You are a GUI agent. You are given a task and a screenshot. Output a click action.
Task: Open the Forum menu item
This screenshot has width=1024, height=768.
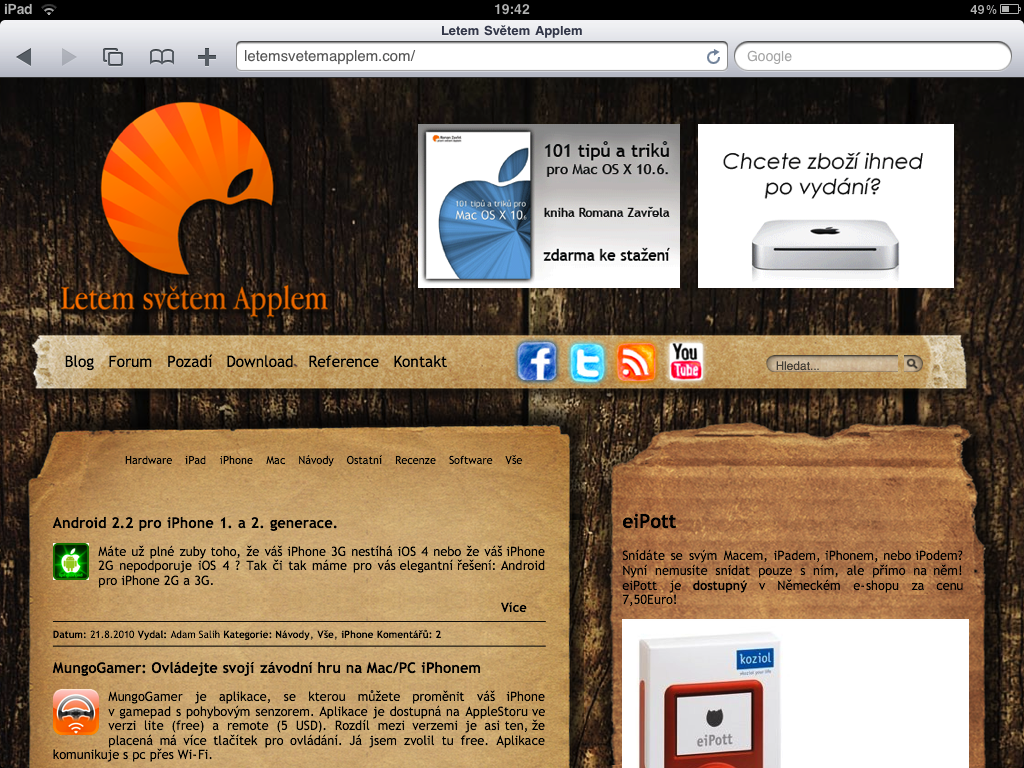coord(130,361)
